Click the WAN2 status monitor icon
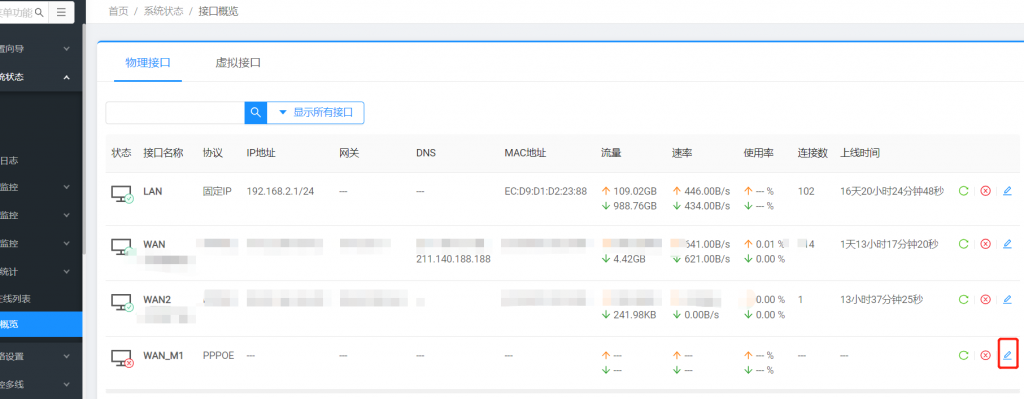1024x399 pixels. click(121, 303)
